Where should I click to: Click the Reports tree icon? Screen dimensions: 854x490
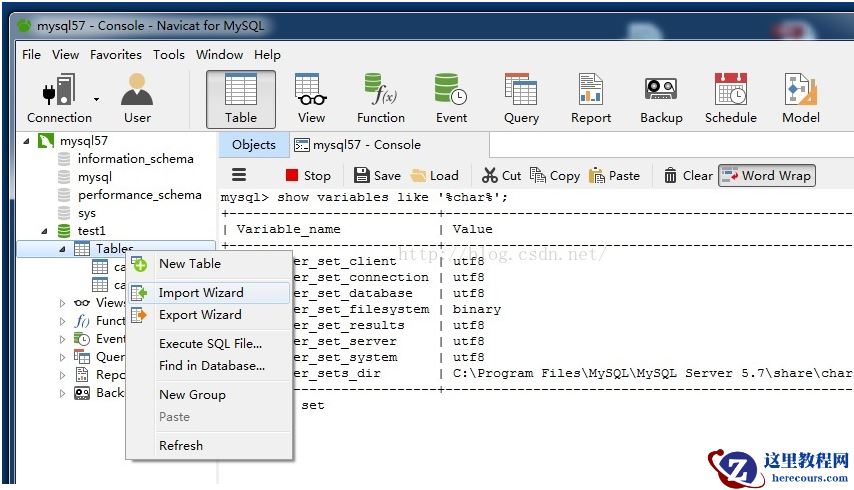coord(82,375)
